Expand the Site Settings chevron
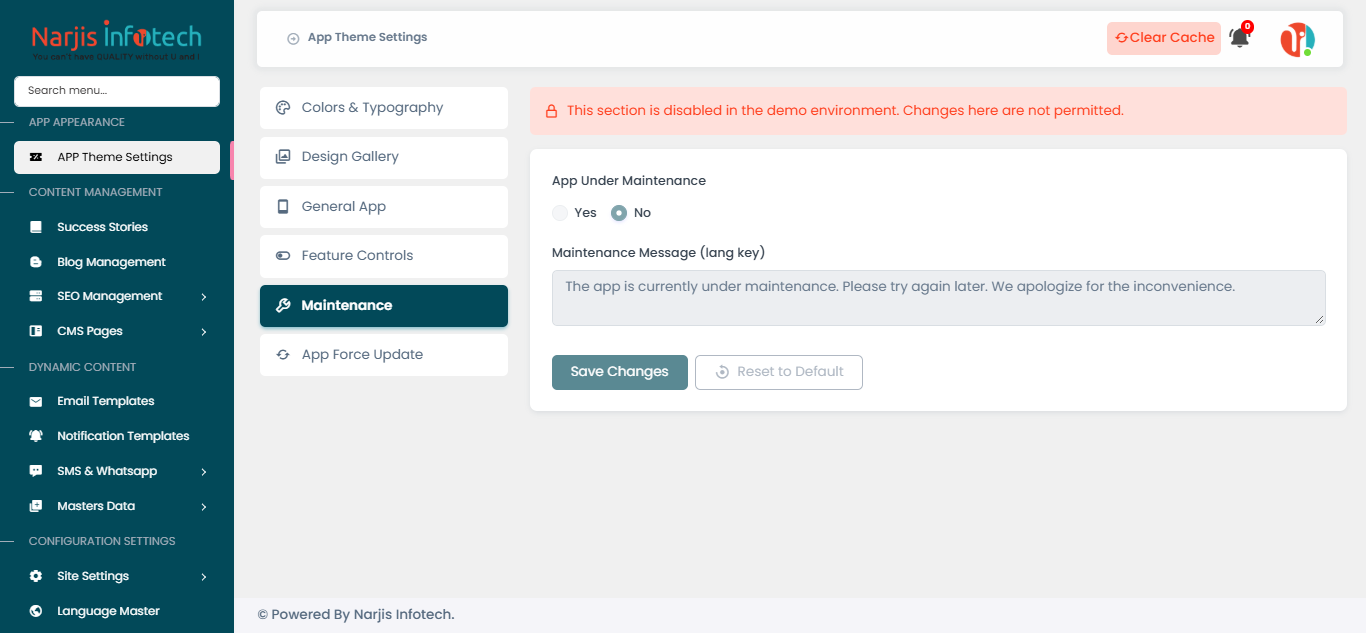The width and height of the screenshot is (1366, 633). tap(204, 577)
